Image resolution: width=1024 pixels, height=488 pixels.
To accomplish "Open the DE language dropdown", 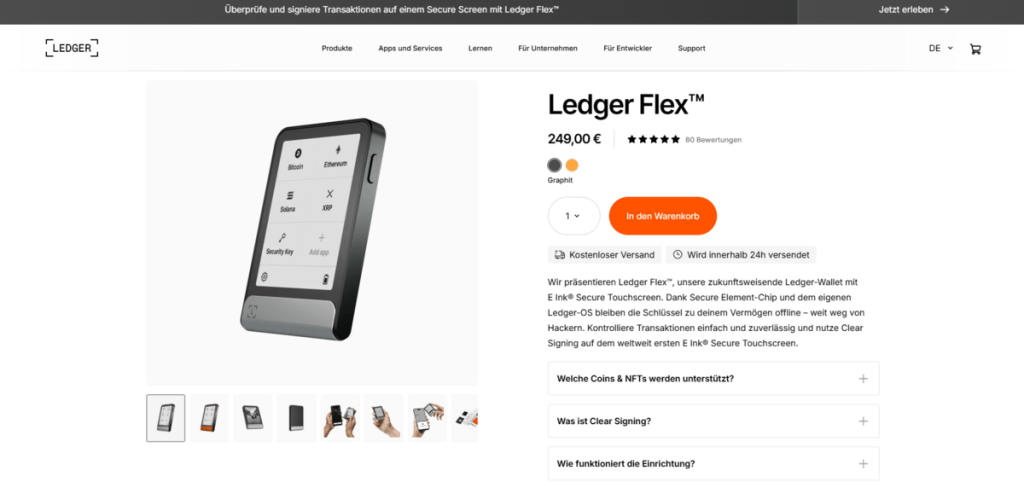I will coord(940,48).
